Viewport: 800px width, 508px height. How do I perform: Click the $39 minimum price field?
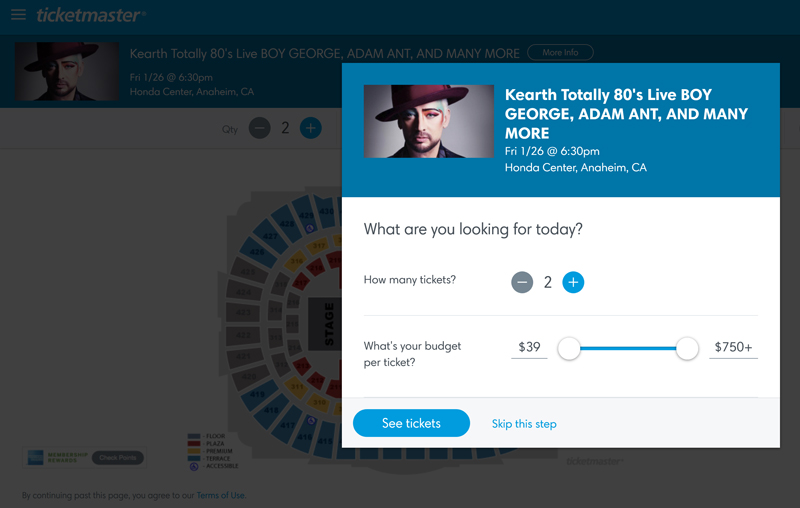pyautogui.click(x=529, y=348)
